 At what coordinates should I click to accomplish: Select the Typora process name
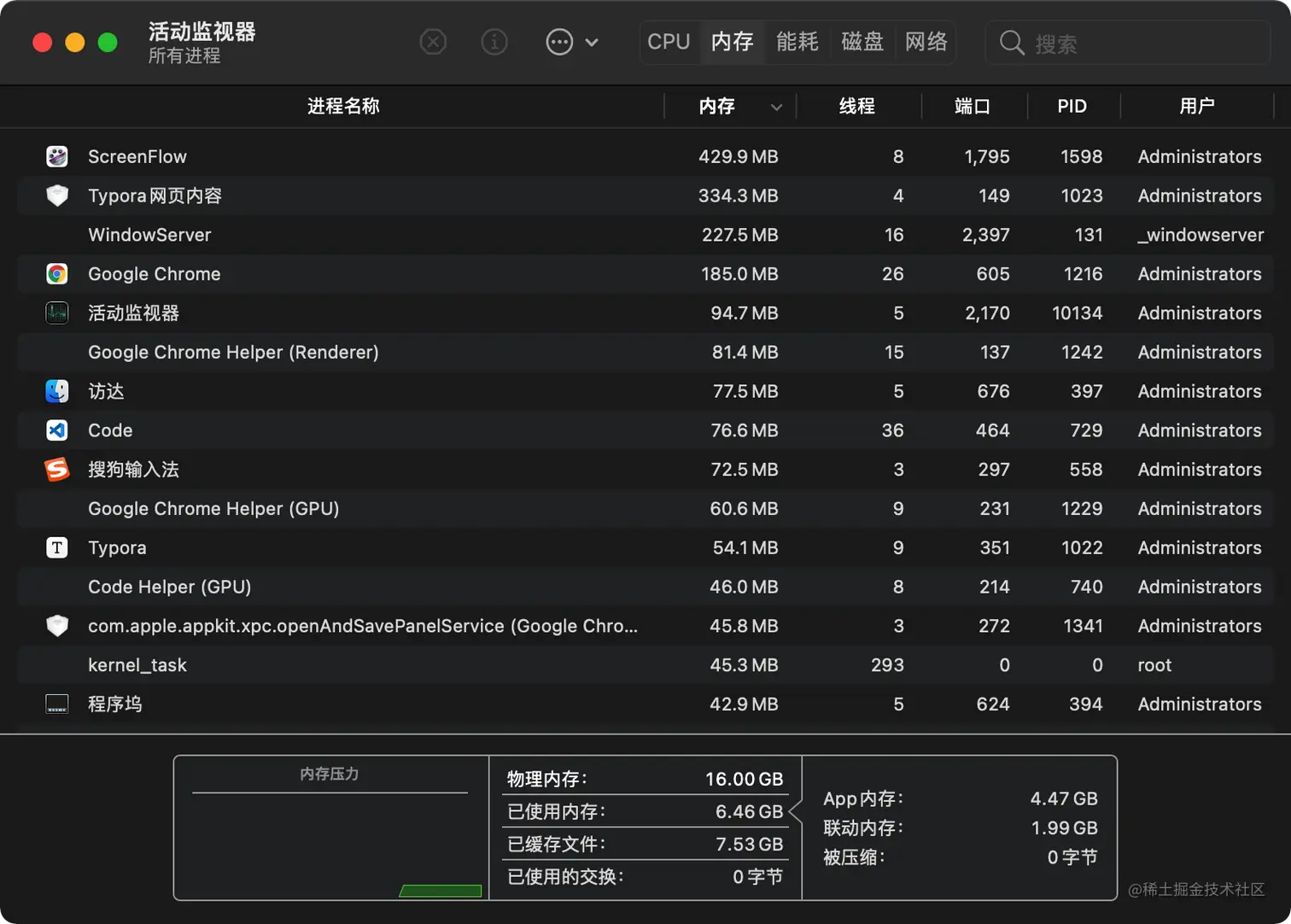(118, 547)
